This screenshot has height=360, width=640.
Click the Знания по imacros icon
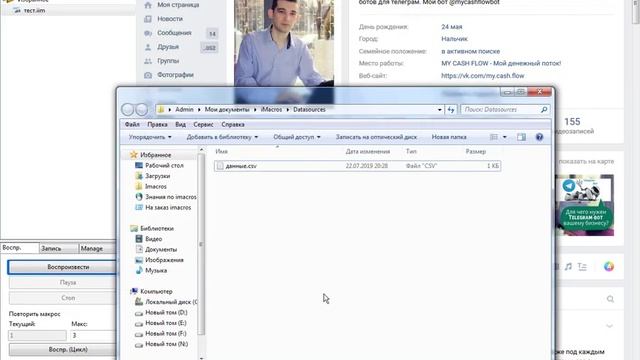pyautogui.click(x=139, y=197)
